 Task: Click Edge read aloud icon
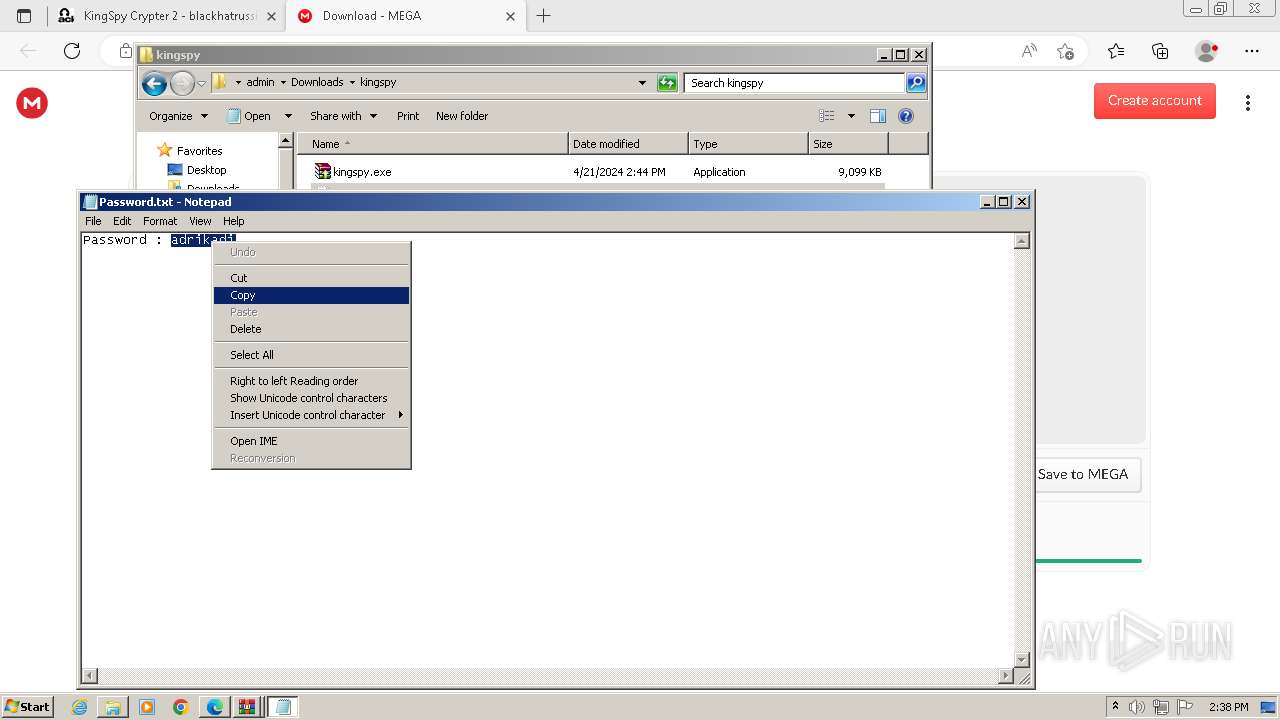pyautogui.click(x=1029, y=51)
